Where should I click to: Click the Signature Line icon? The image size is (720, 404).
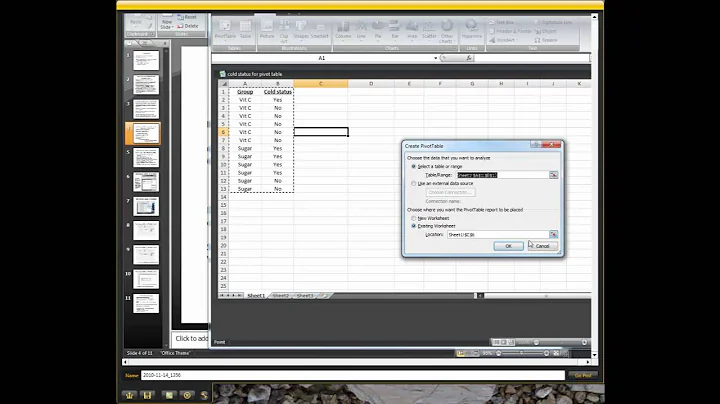[553, 22]
